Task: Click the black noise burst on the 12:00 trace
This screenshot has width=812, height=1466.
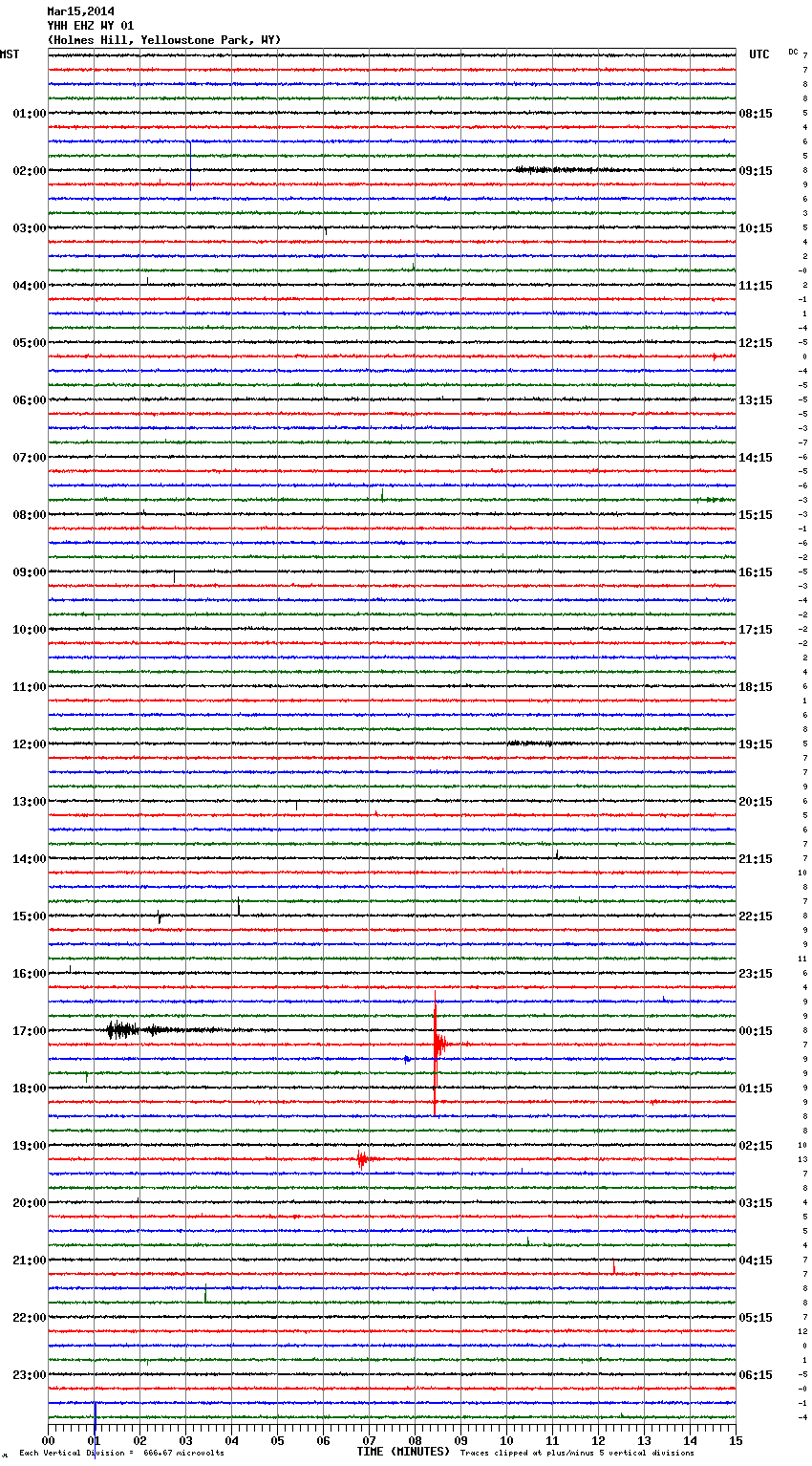Action: 542,743
